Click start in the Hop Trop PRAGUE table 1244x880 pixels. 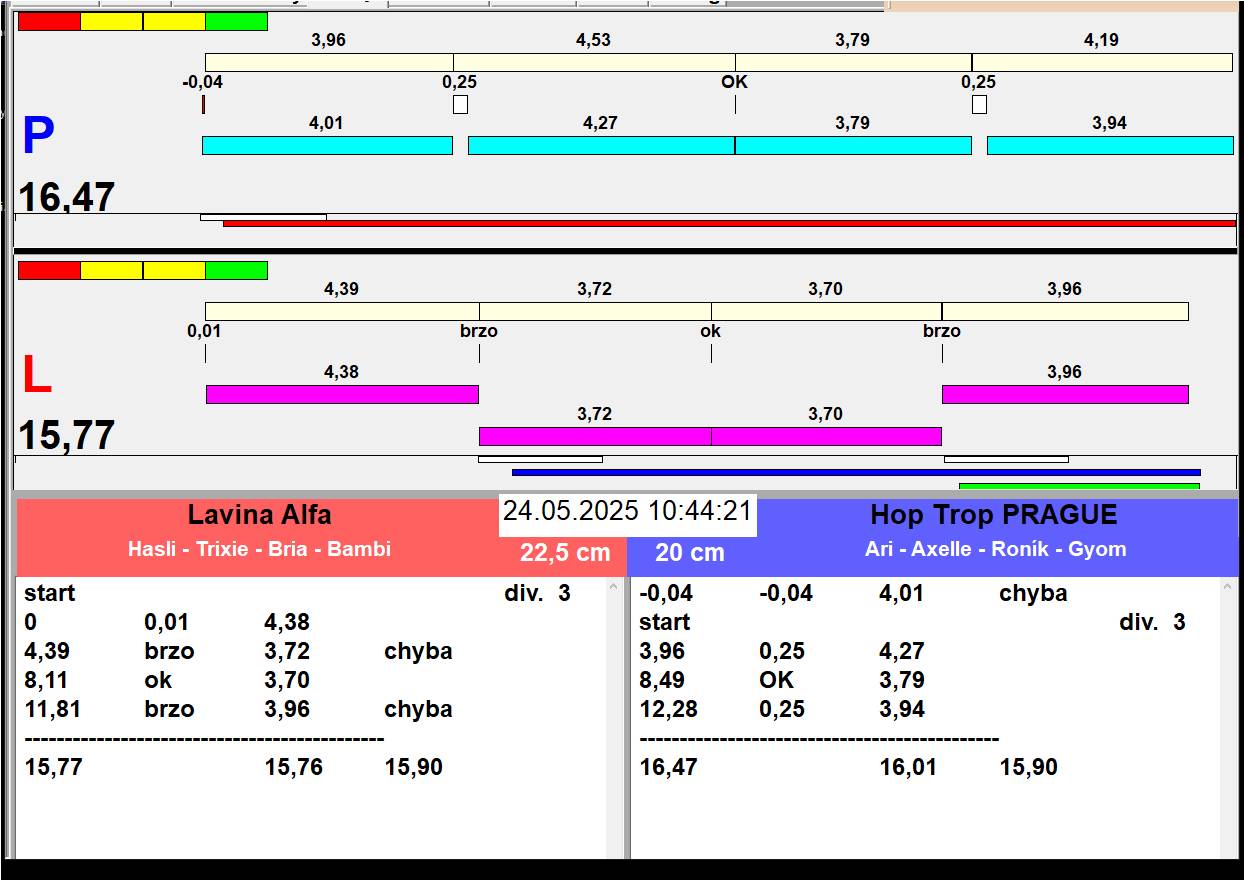665,622
